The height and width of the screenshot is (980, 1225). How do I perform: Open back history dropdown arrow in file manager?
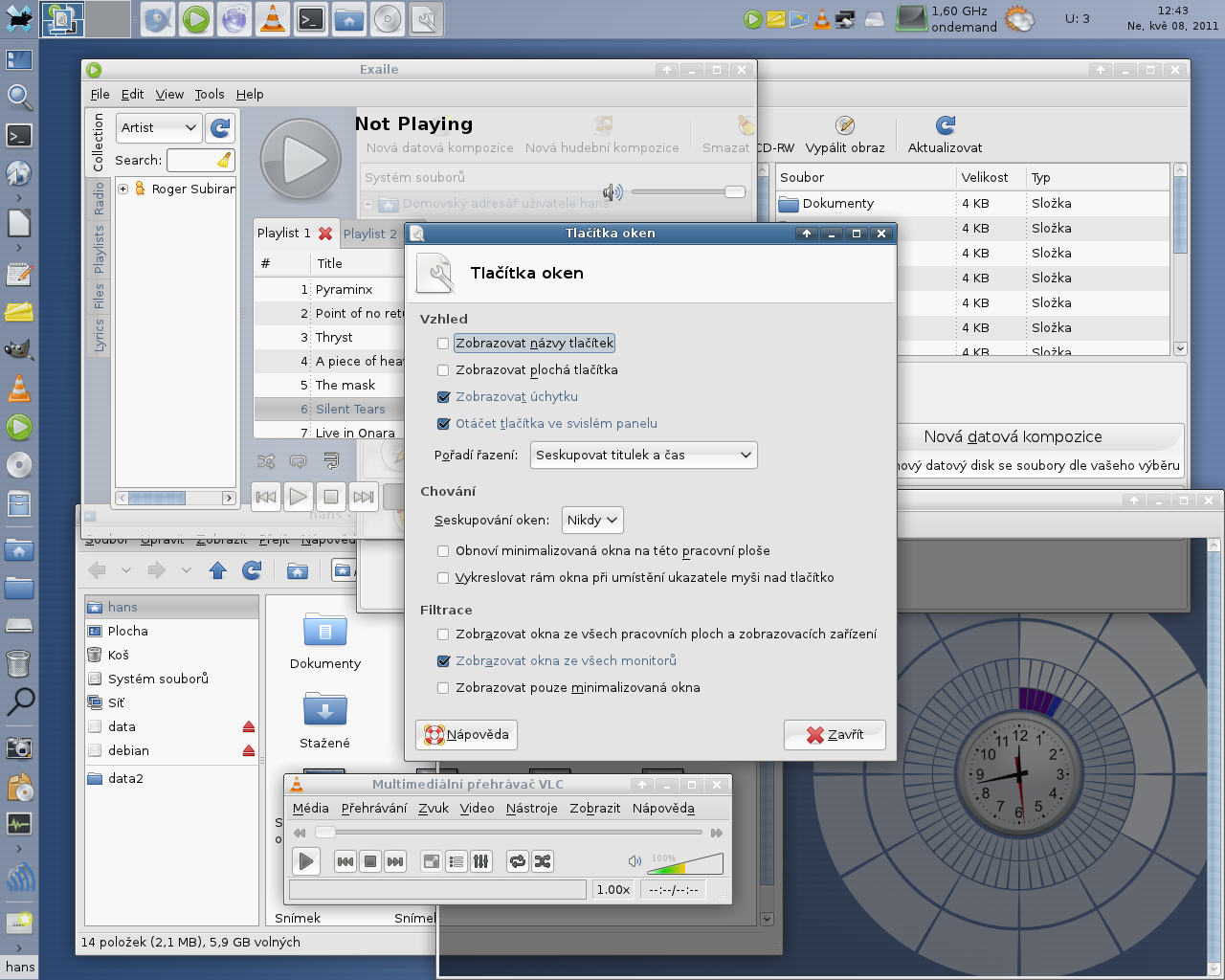[x=125, y=570]
